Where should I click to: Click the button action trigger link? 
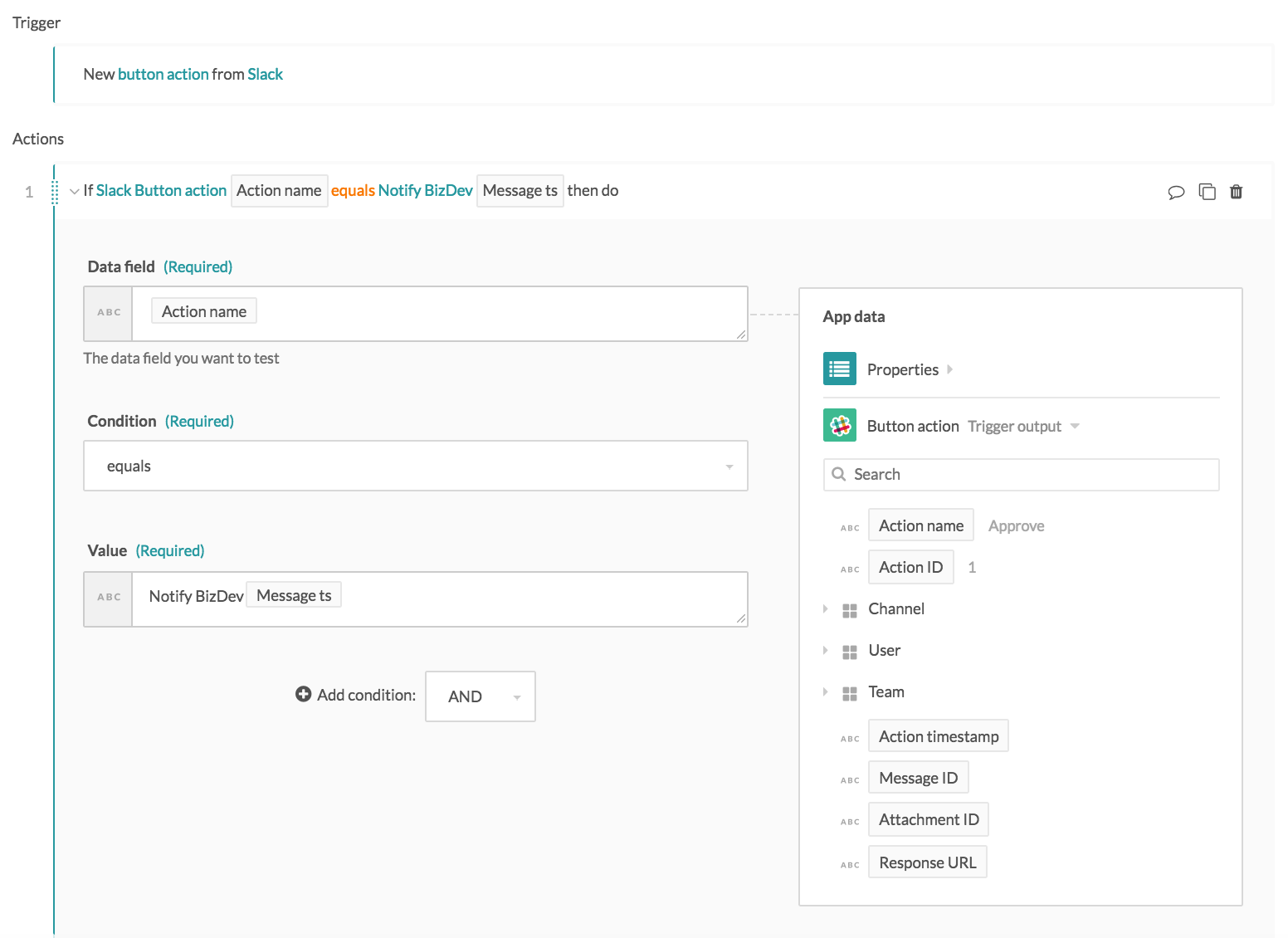(x=165, y=74)
